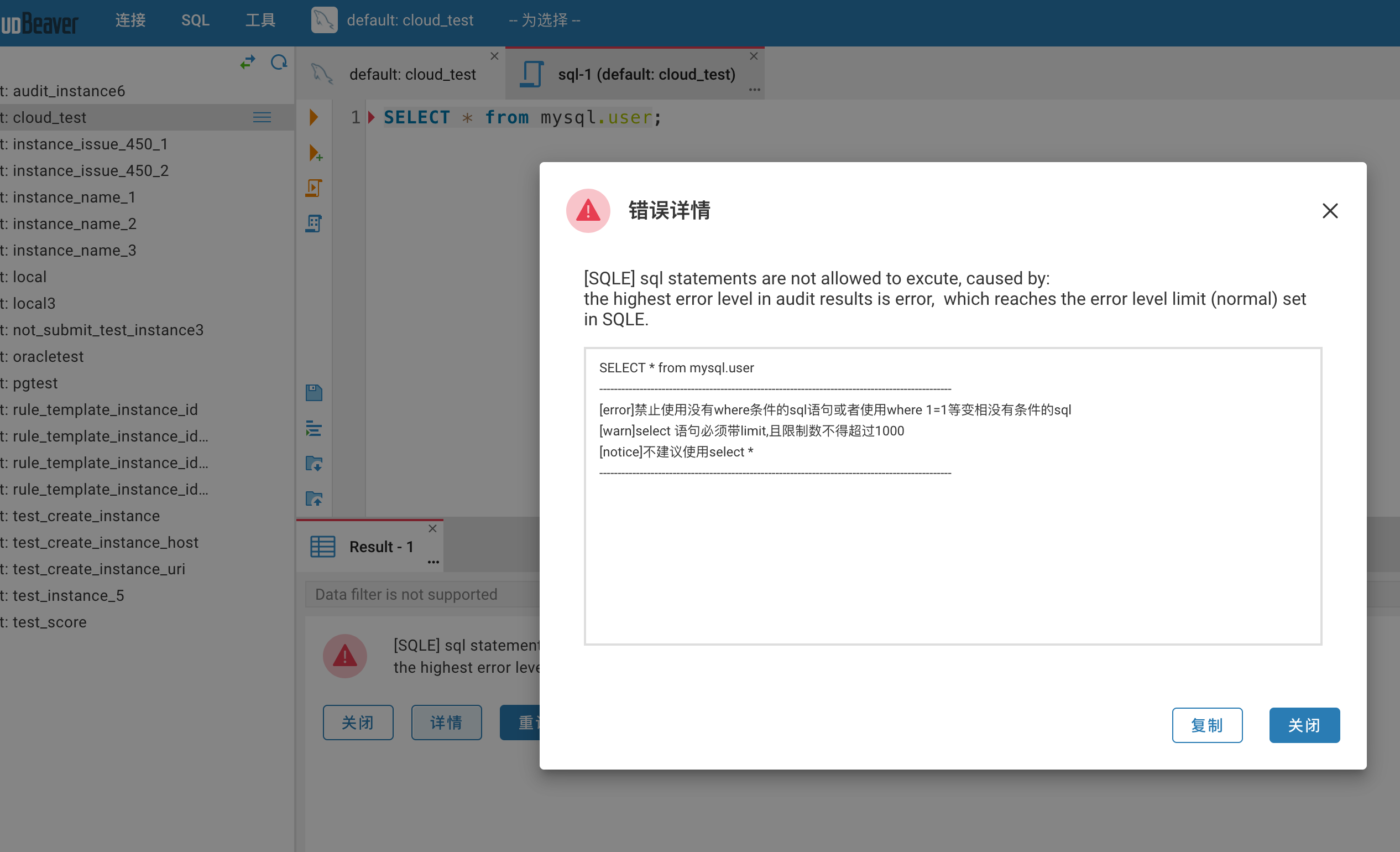Image resolution: width=1400 pixels, height=852 pixels.
Task: Toggle the sidebar swap-arrows sync icon
Action: [x=248, y=61]
